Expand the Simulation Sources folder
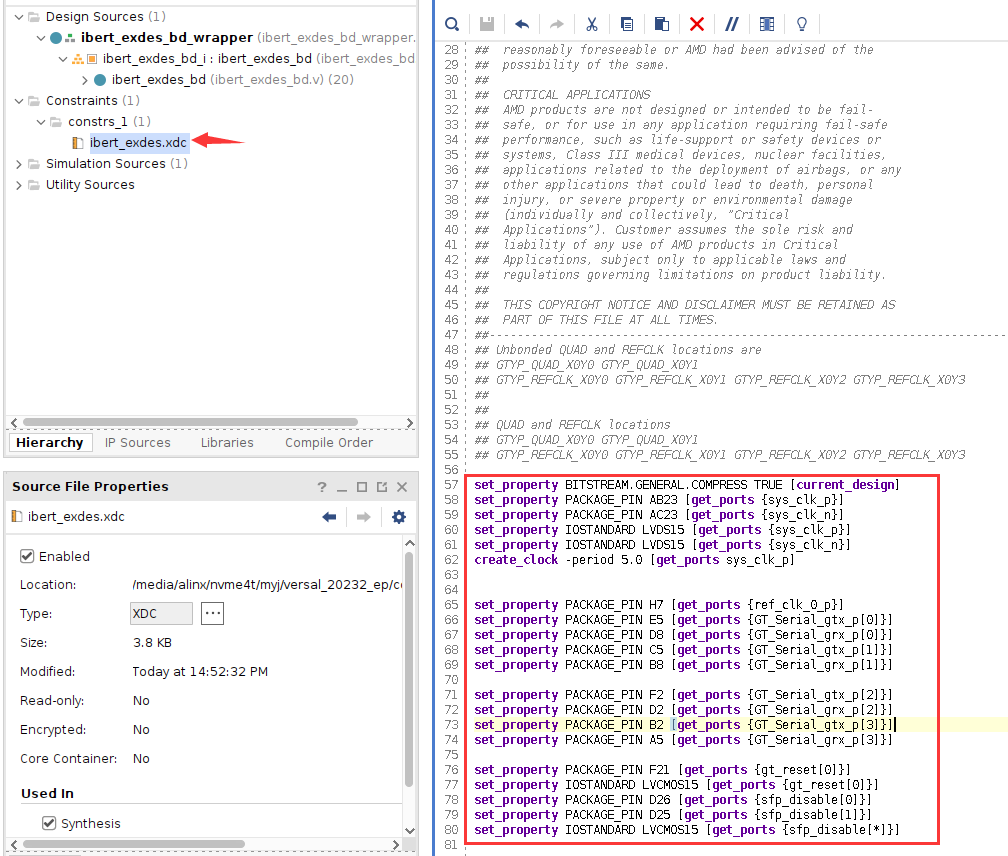 point(20,164)
